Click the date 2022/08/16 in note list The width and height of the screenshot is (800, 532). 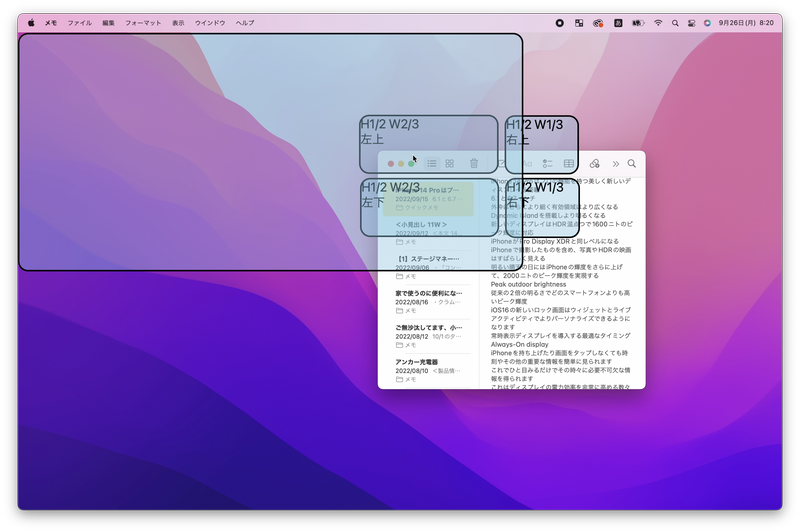tap(412, 302)
